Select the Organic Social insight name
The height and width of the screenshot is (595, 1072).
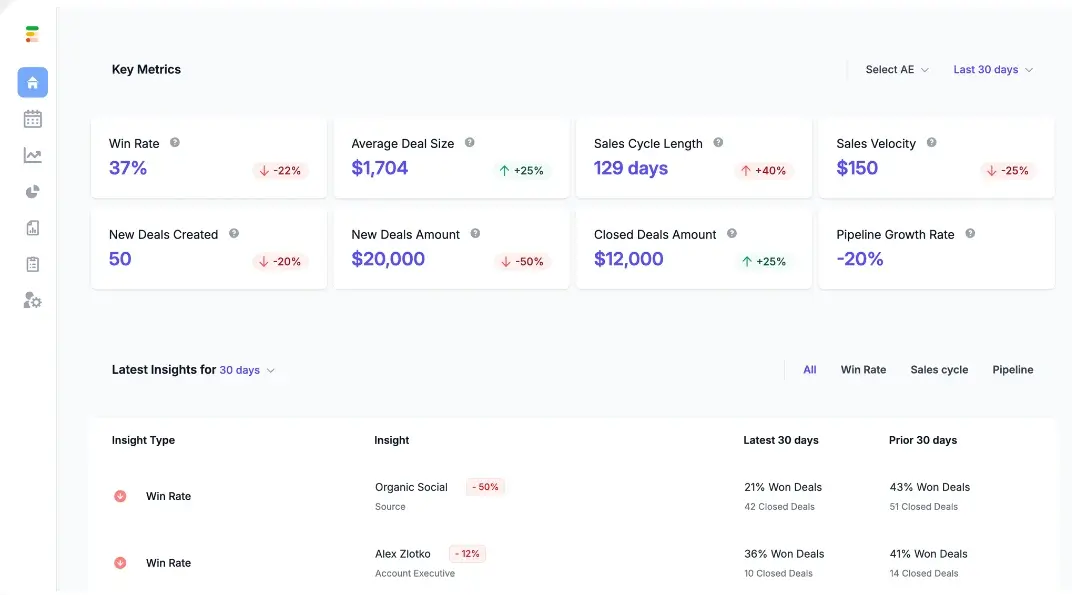pyautogui.click(x=411, y=487)
